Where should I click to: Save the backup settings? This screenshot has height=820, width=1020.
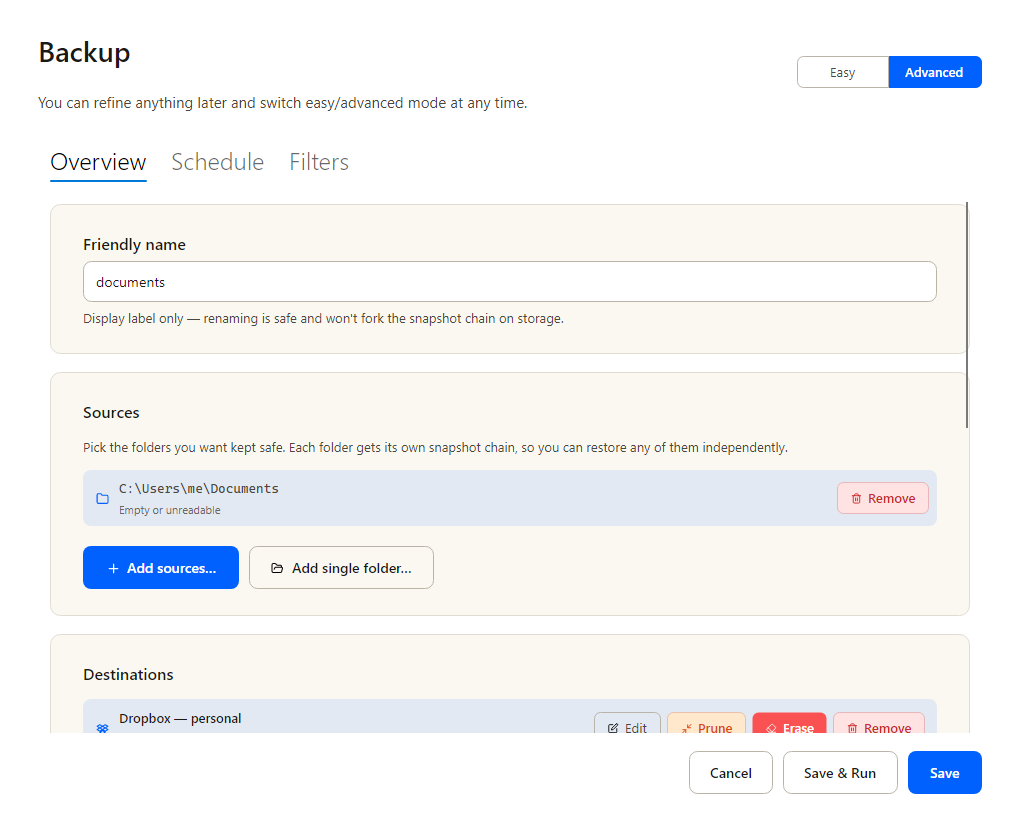pyautogui.click(x=945, y=773)
